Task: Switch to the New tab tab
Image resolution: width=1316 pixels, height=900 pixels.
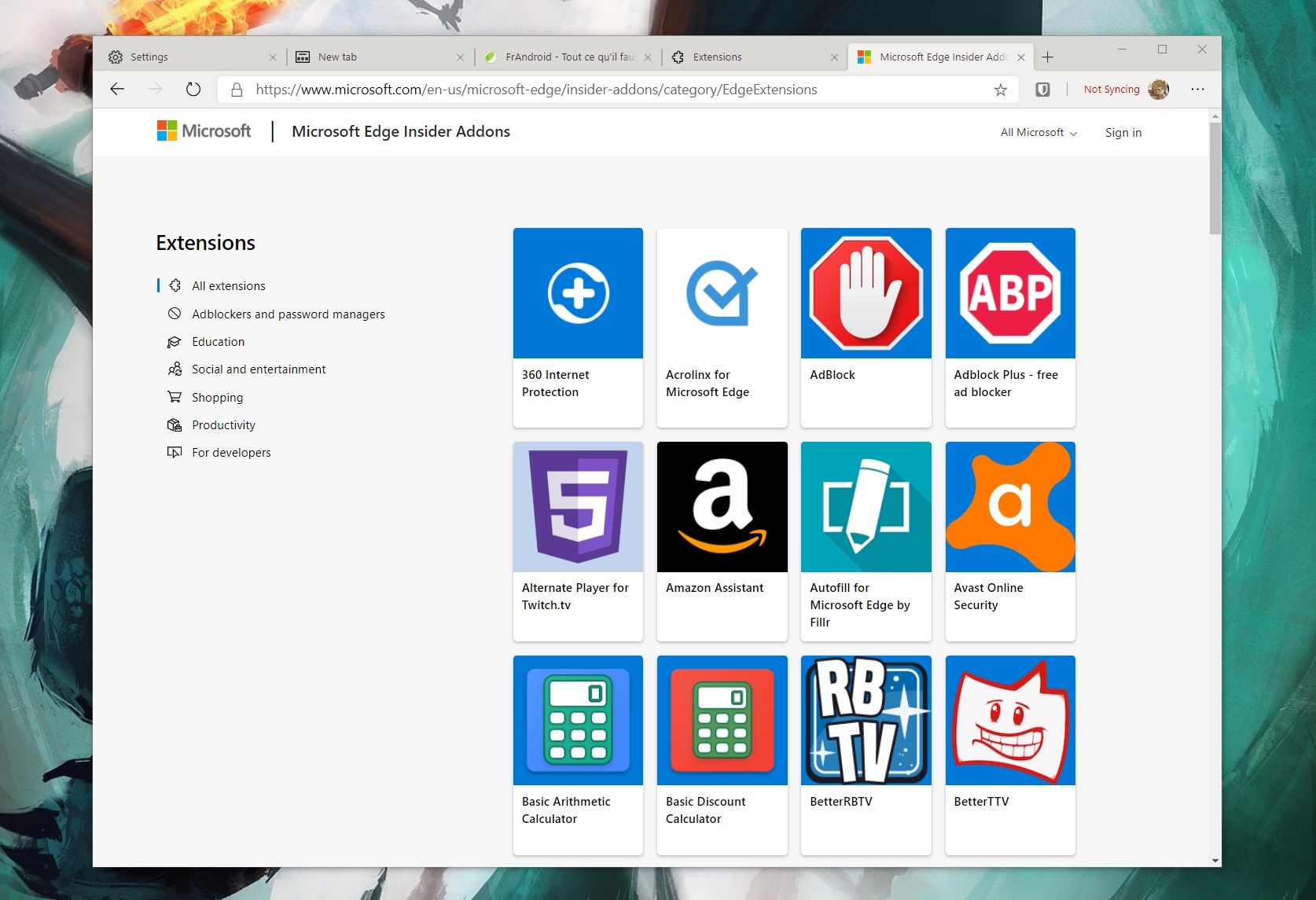Action: click(x=380, y=57)
